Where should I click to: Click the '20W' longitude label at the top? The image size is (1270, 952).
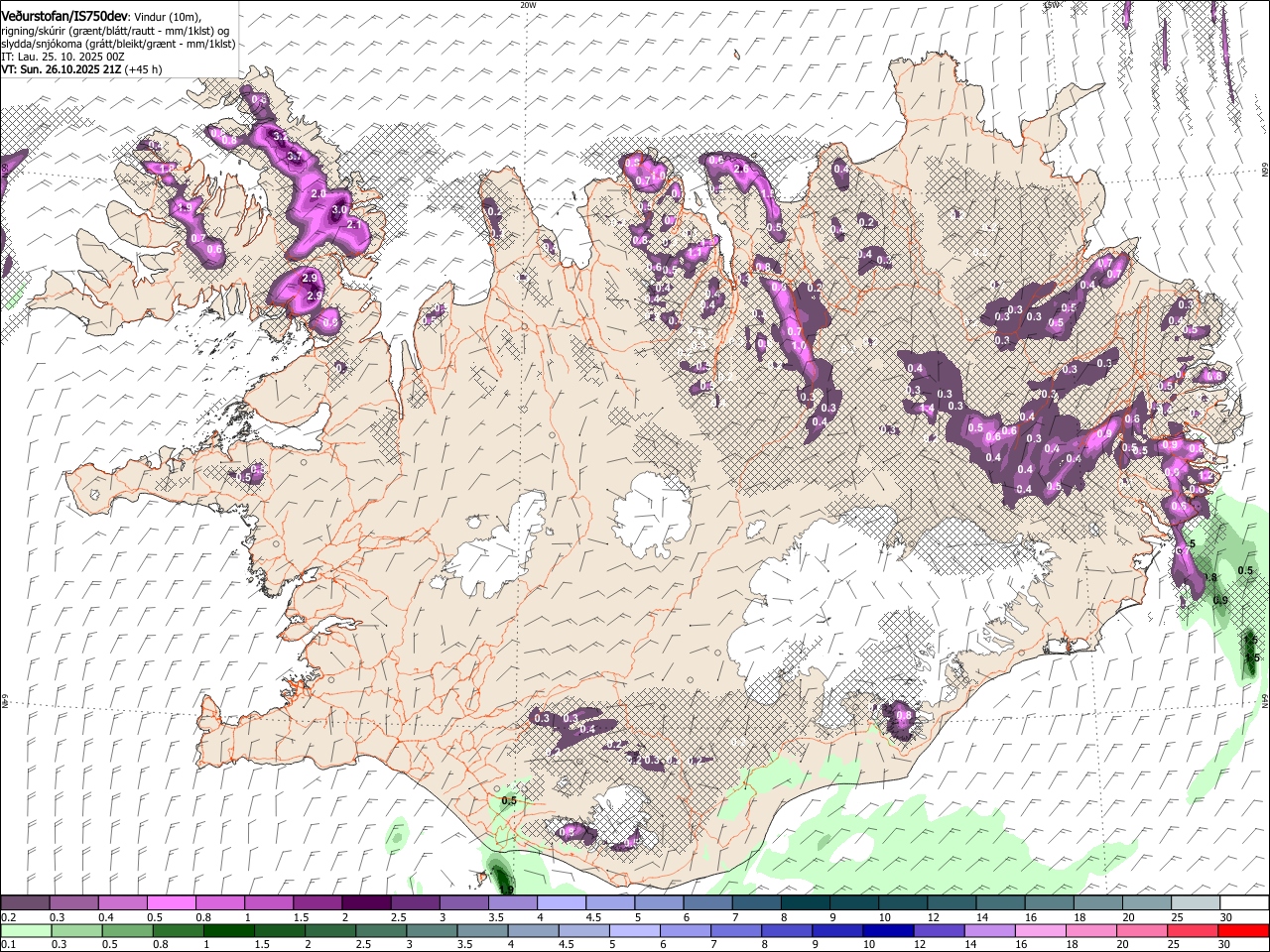[x=528, y=5]
